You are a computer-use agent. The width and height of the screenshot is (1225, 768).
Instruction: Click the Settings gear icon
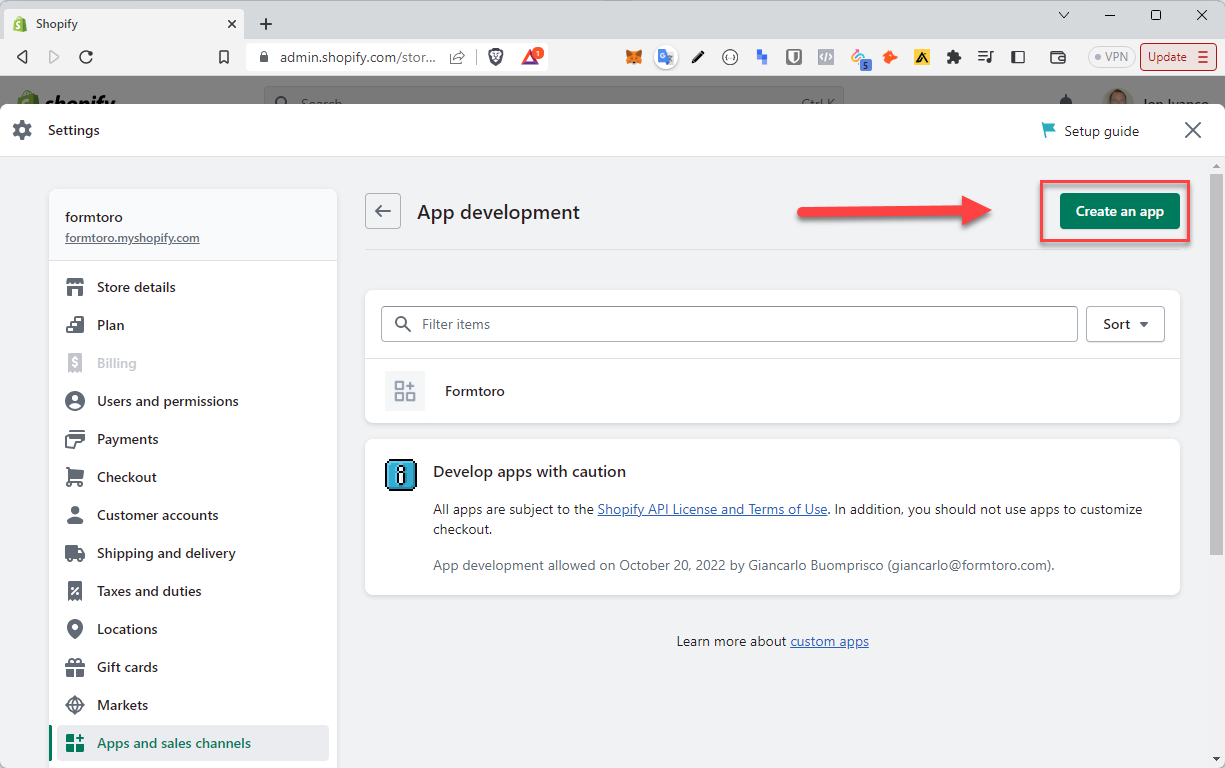coord(22,130)
